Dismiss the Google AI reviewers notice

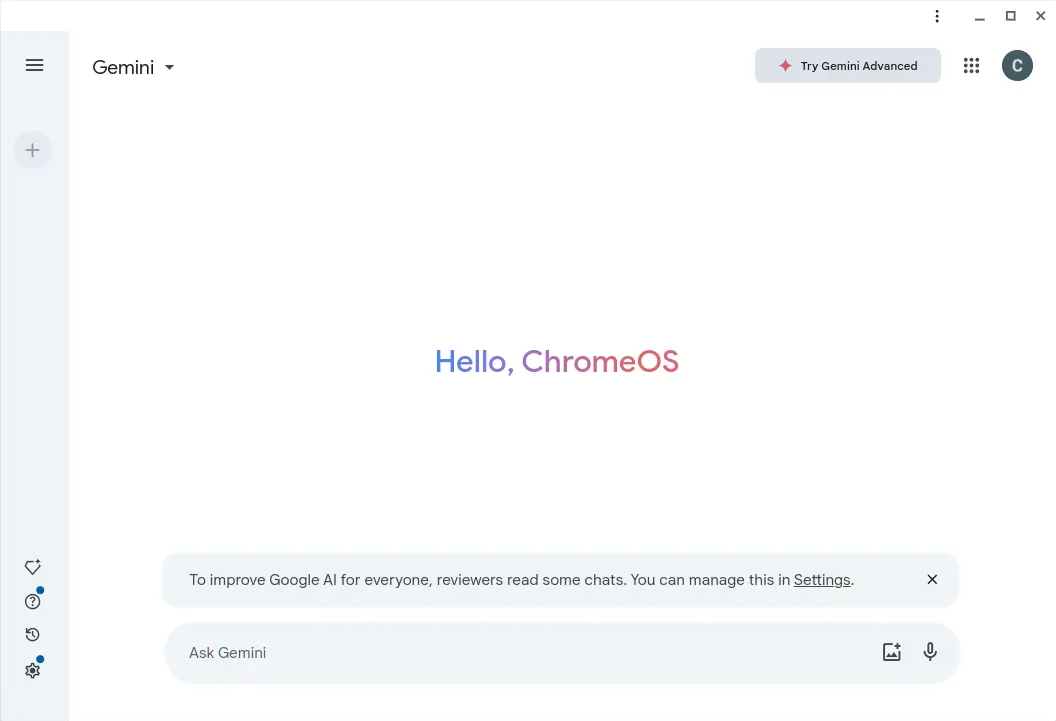click(932, 580)
